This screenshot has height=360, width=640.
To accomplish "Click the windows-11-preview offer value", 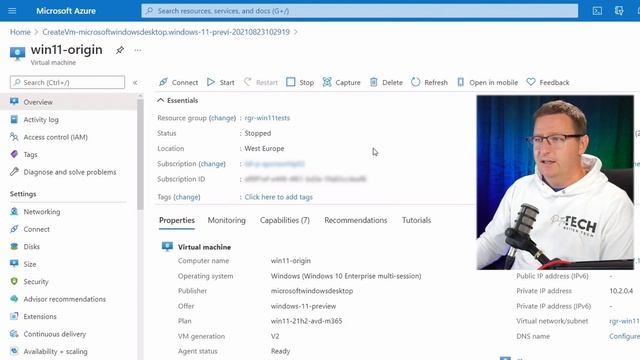I will coord(303,306).
